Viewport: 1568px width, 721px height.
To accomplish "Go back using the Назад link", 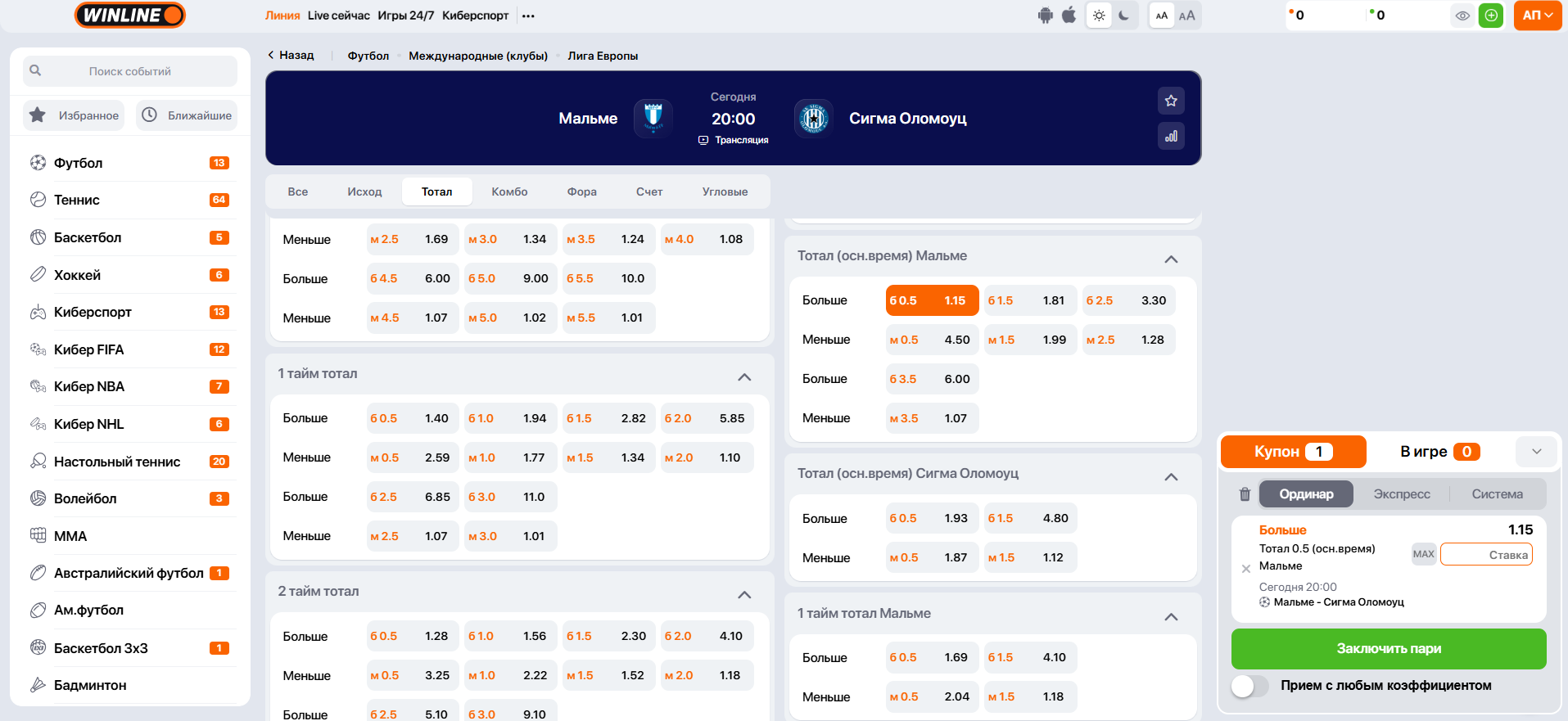I will (291, 56).
